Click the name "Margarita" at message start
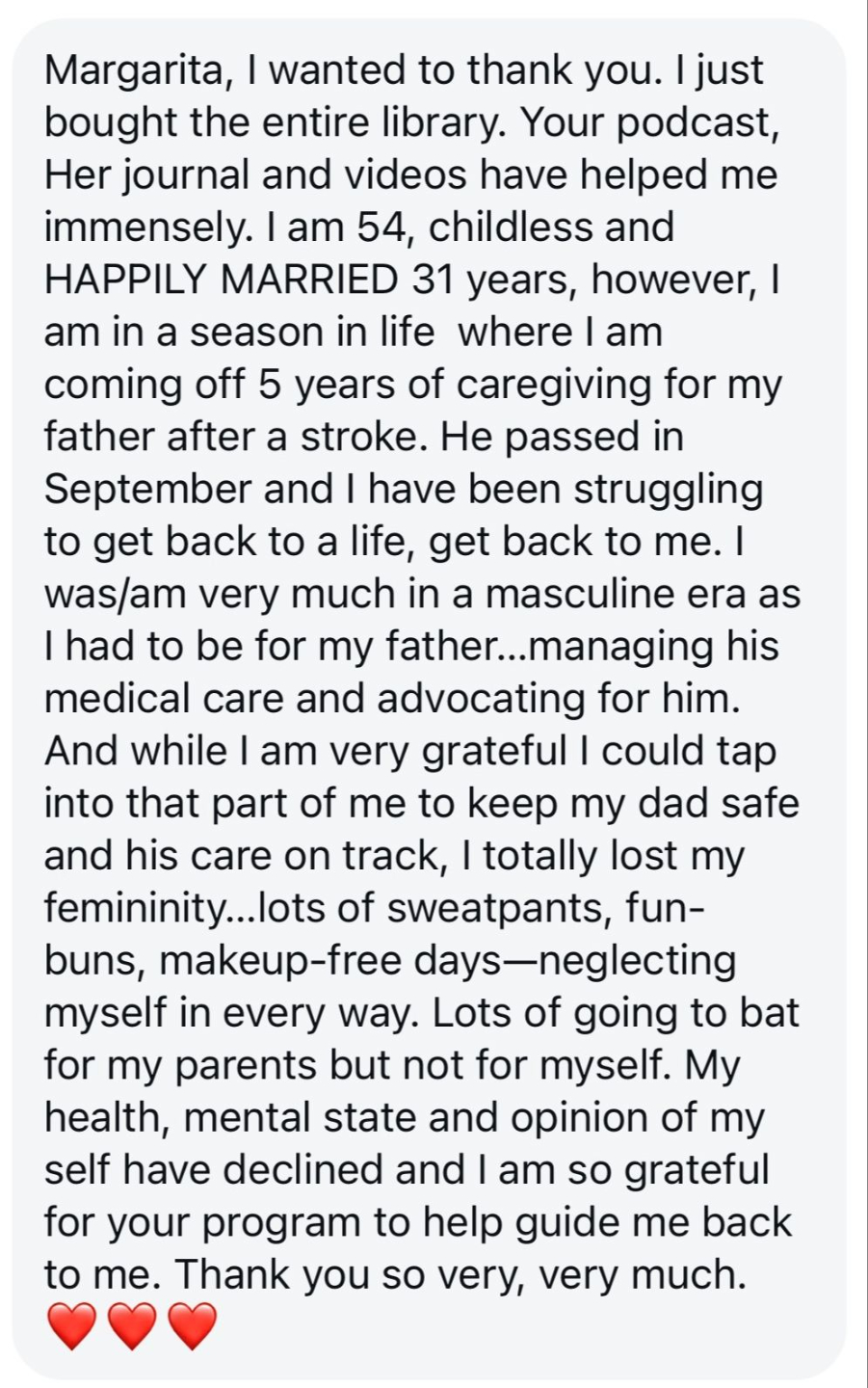Viewport: 868px width, 1388px height. (134, 70)
